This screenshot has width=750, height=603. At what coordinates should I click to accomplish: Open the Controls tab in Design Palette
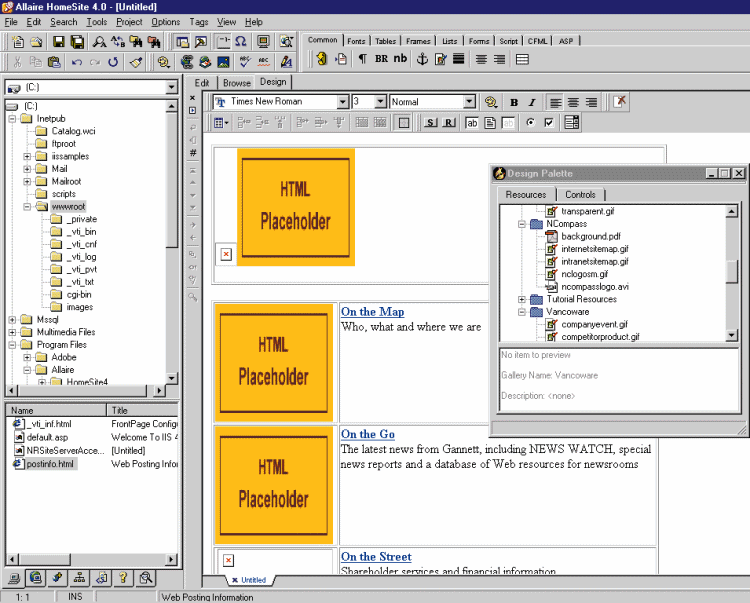point(580,195)
